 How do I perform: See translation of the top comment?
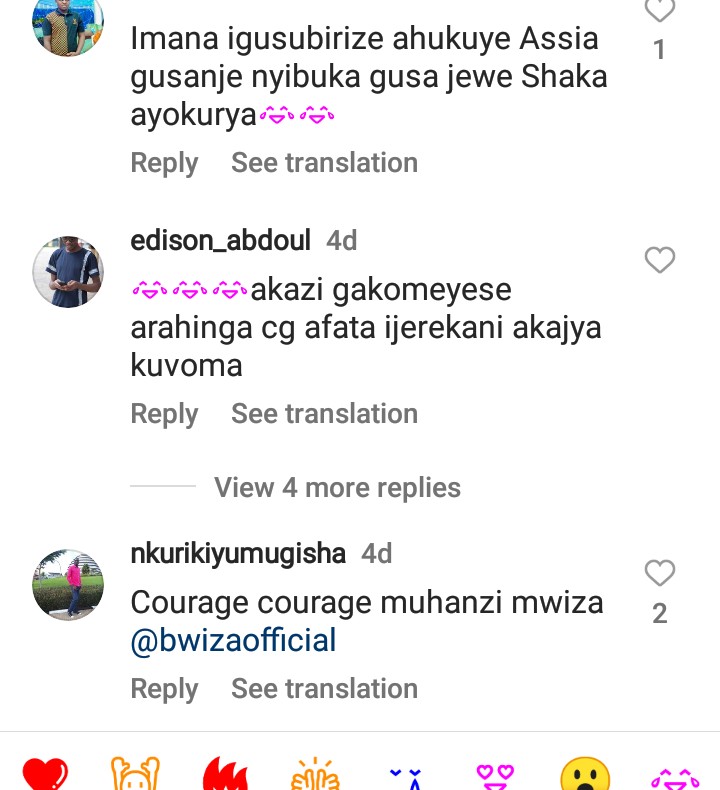click(x=324, y=163)
